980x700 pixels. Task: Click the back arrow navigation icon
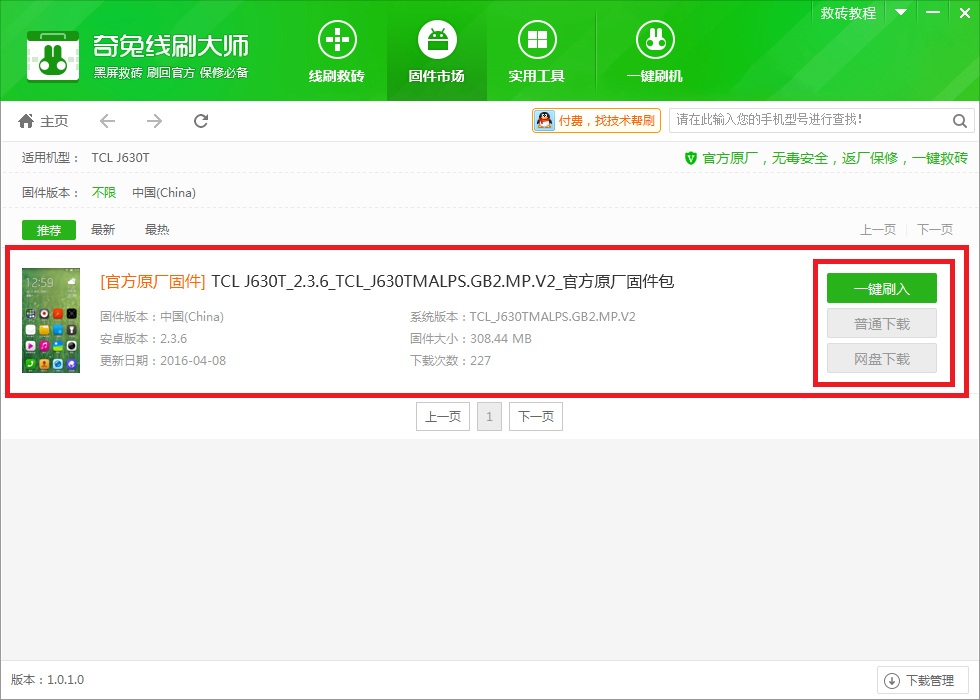107,121
